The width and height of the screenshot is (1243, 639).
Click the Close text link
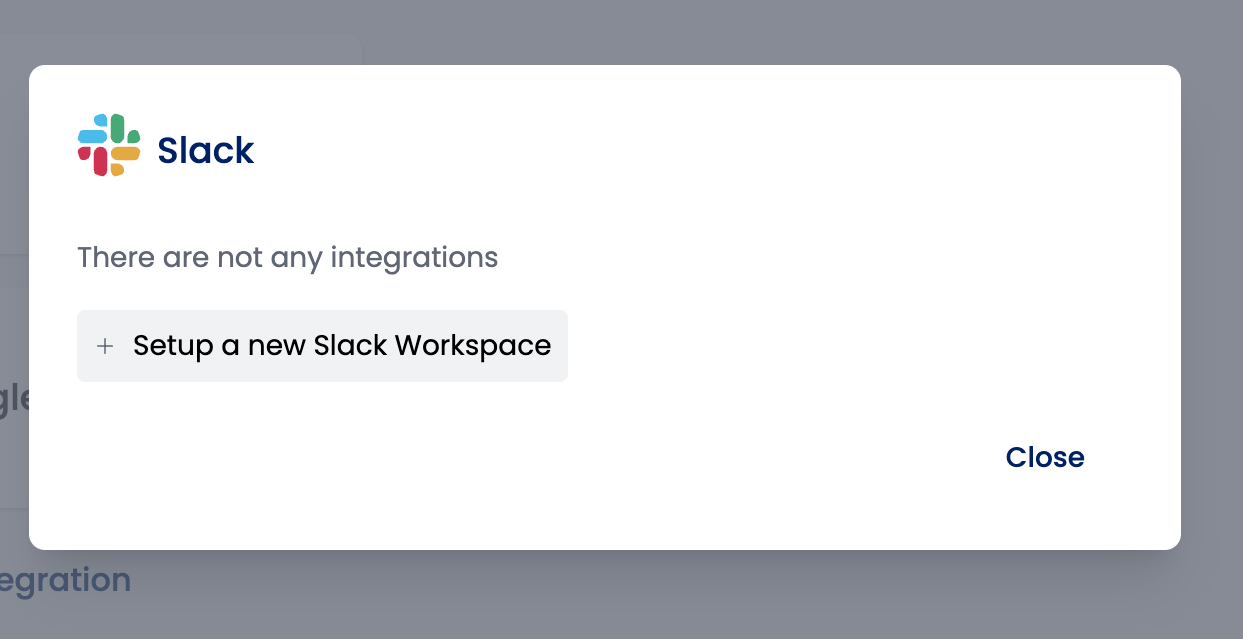(1044, 457)
